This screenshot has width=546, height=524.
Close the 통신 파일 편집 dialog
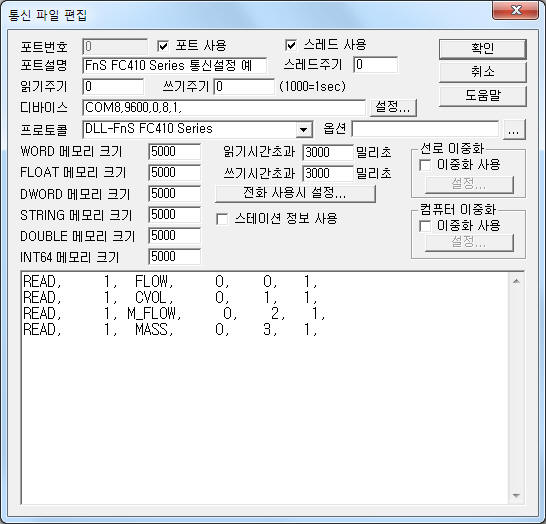[516, 10]
